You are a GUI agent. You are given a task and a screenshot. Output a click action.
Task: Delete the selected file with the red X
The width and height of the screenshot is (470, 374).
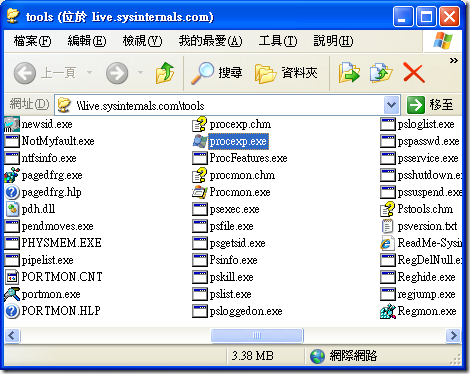414,73
